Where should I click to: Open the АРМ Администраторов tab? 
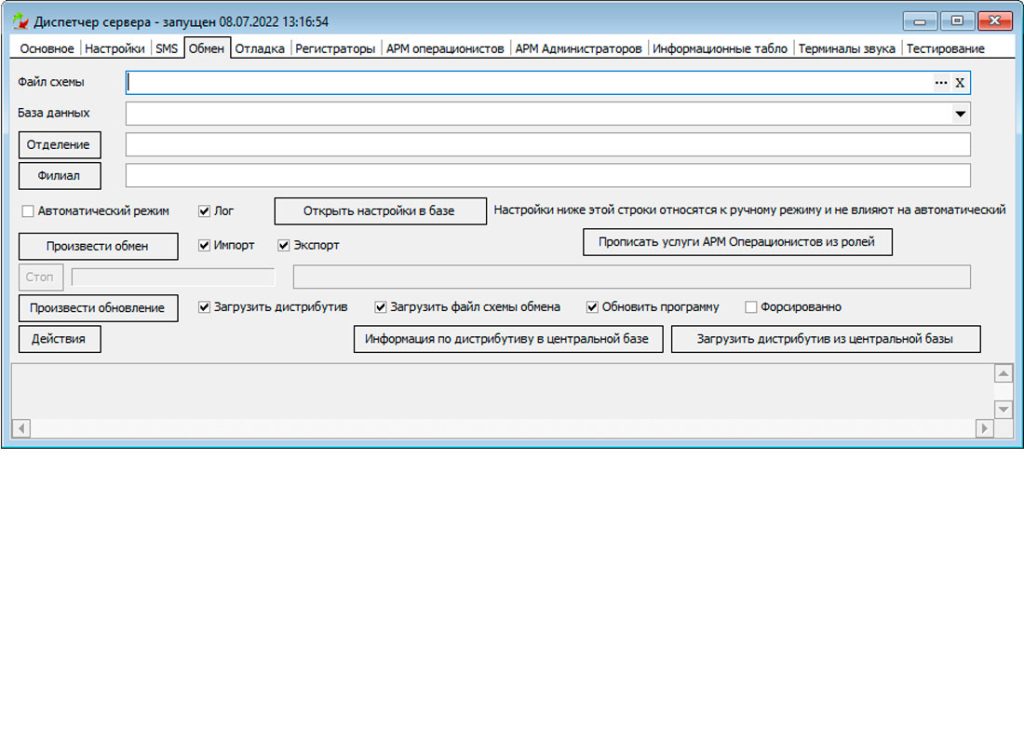coord(578,48)
